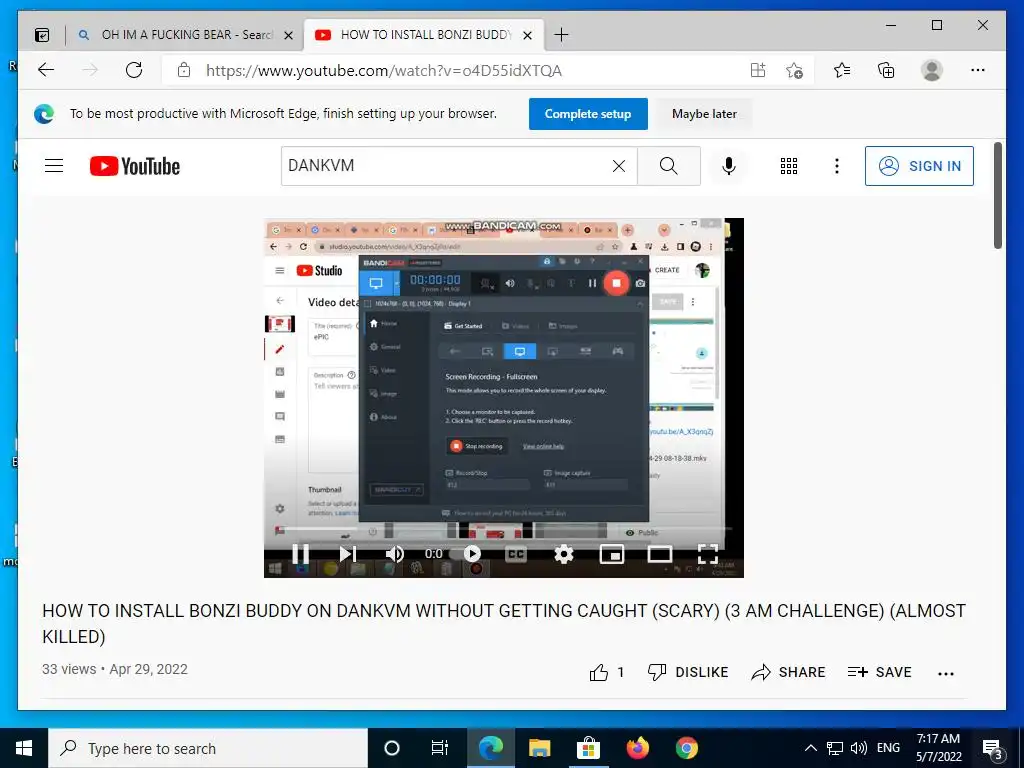Open the ENG language switcher
Viewport: 1024px width, 768px height.
tap(888, 748)
